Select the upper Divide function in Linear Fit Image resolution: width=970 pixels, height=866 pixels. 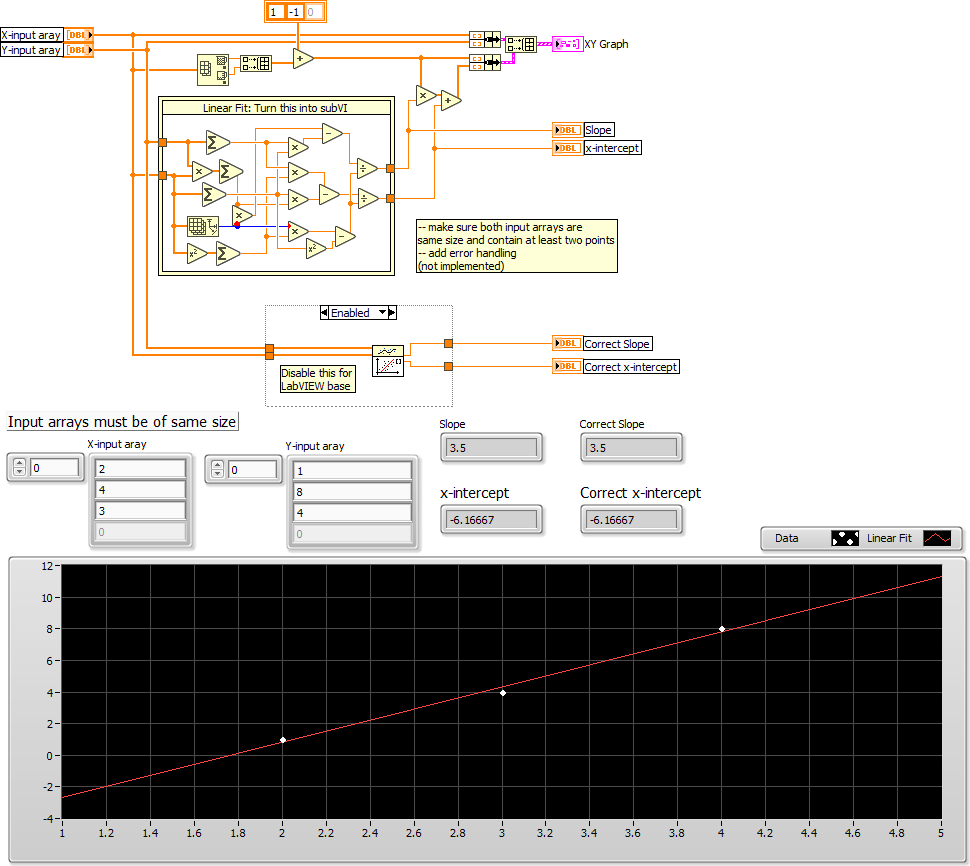tap(367, 168)
